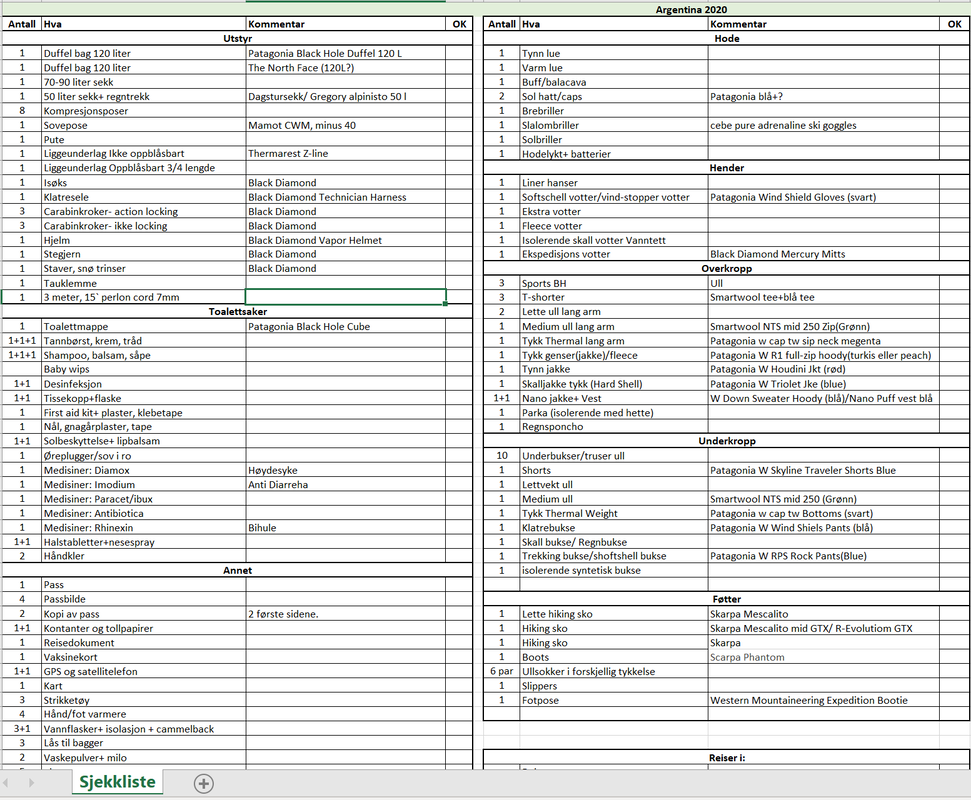Click cebe pure adrenaline ski goggles cell
This screenshot has height=800, width=971.
coord(824,125)
